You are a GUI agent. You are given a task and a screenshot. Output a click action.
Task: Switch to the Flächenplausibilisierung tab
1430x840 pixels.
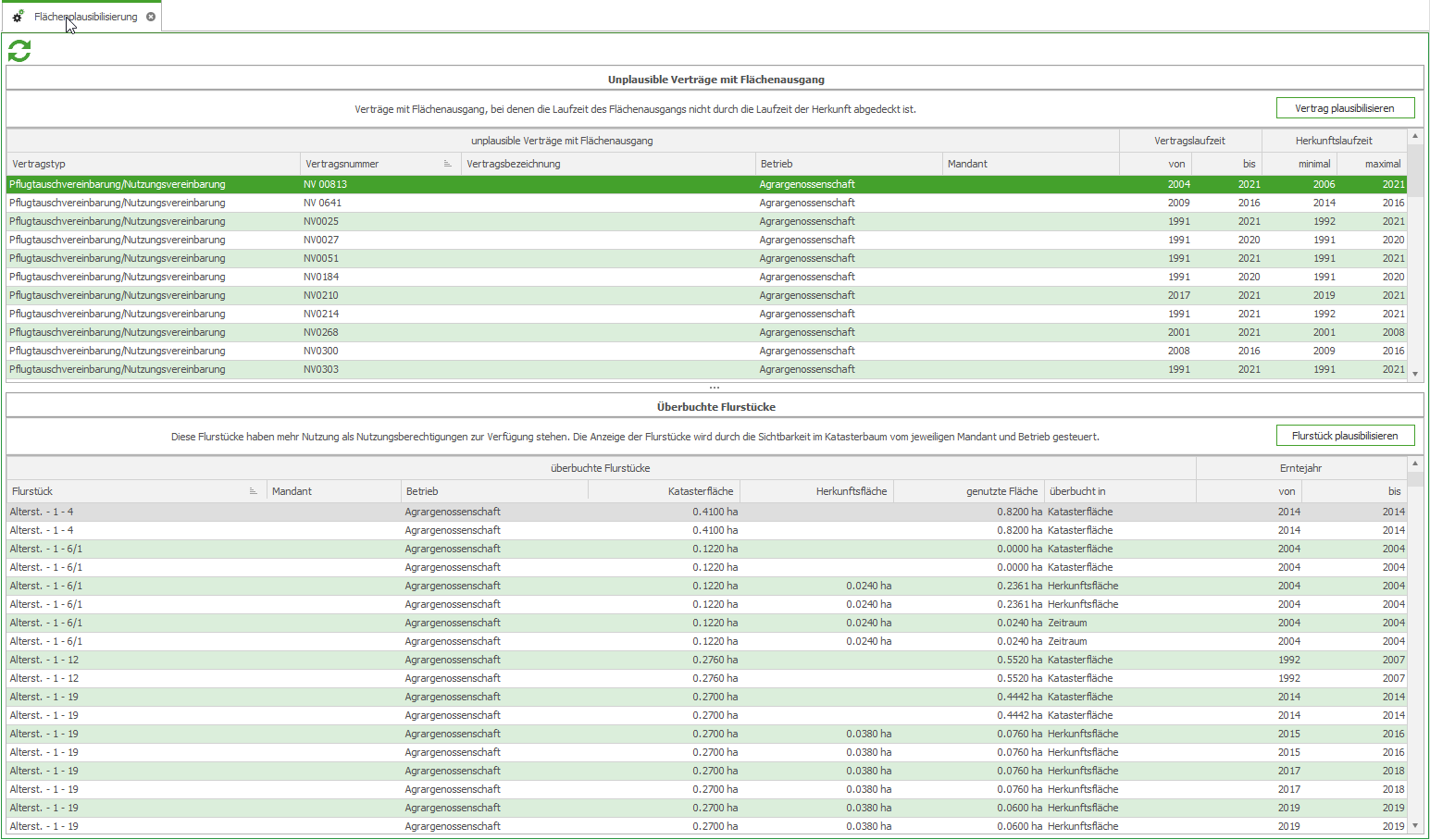click(85, 17)
